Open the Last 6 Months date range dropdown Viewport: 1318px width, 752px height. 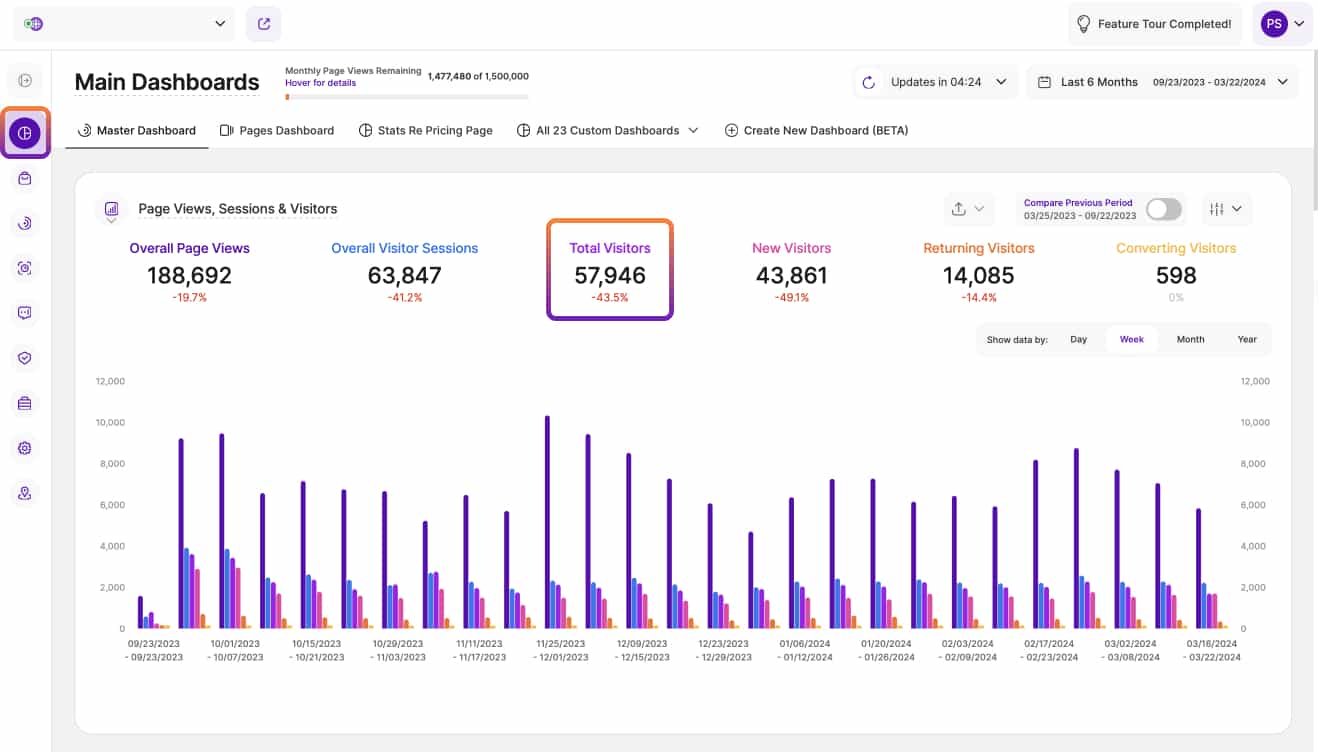coord(1162,82)
